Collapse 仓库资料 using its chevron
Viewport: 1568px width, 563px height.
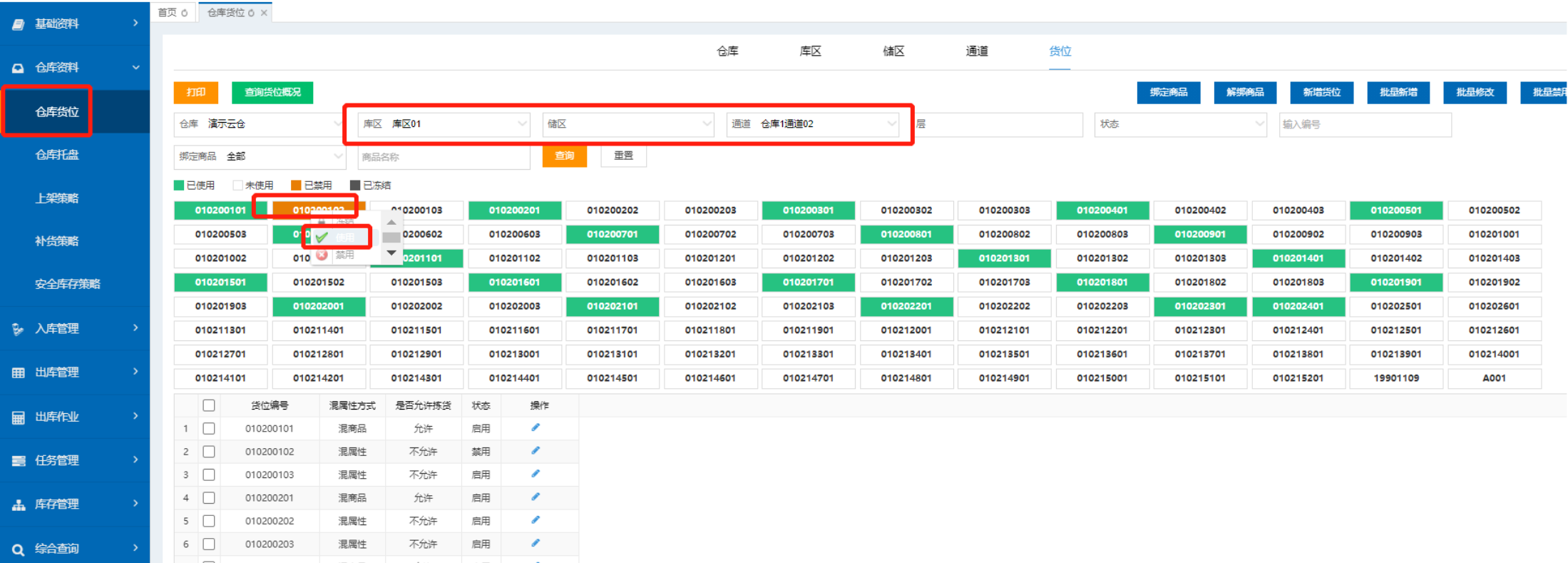pos(135,67)
